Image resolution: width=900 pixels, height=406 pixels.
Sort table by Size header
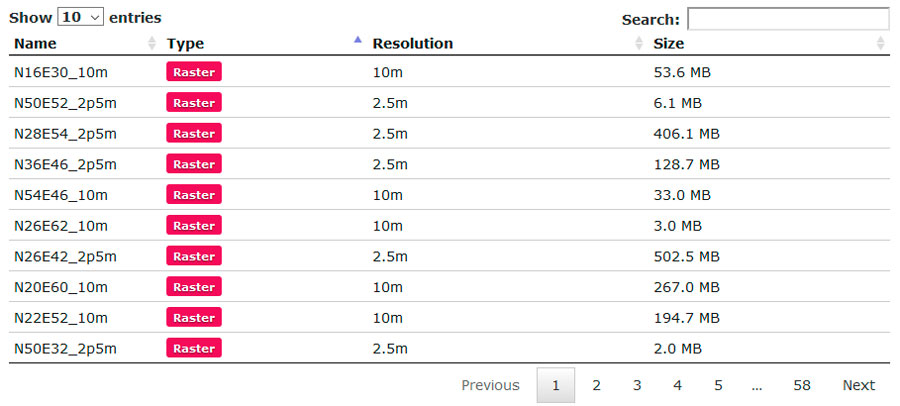(x=669, y=44)
